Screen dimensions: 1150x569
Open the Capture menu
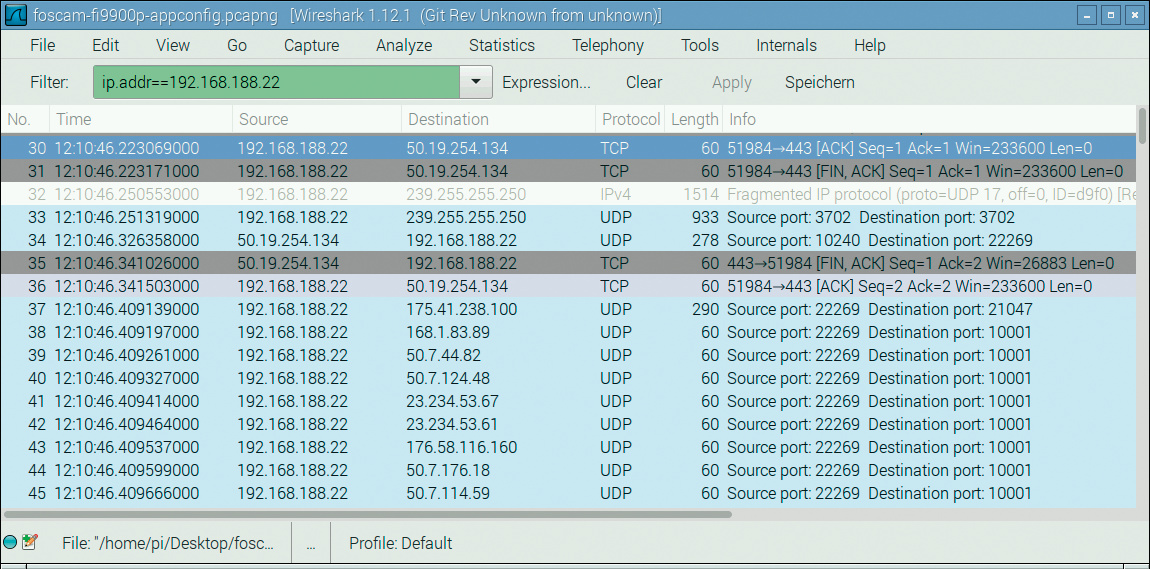pyautogui.click(x=312, y=45)
